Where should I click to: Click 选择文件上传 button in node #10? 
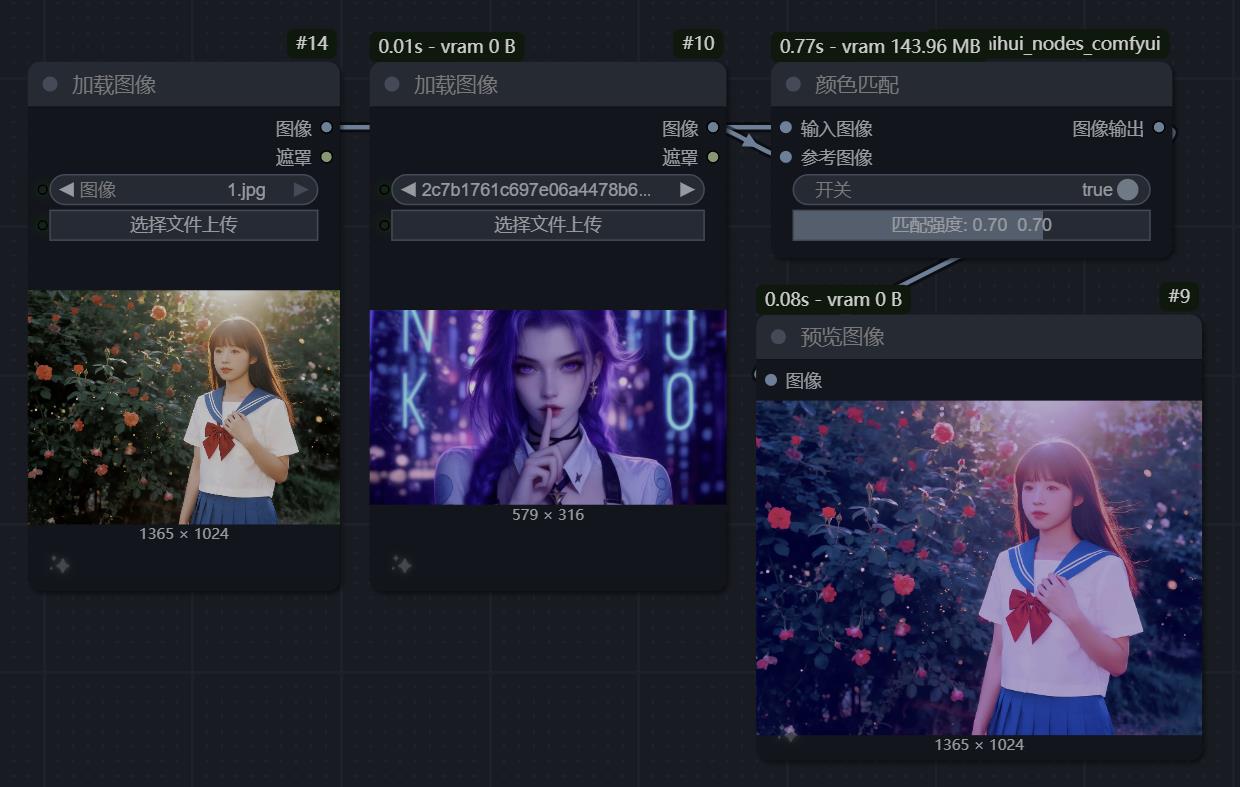point(548,225)
